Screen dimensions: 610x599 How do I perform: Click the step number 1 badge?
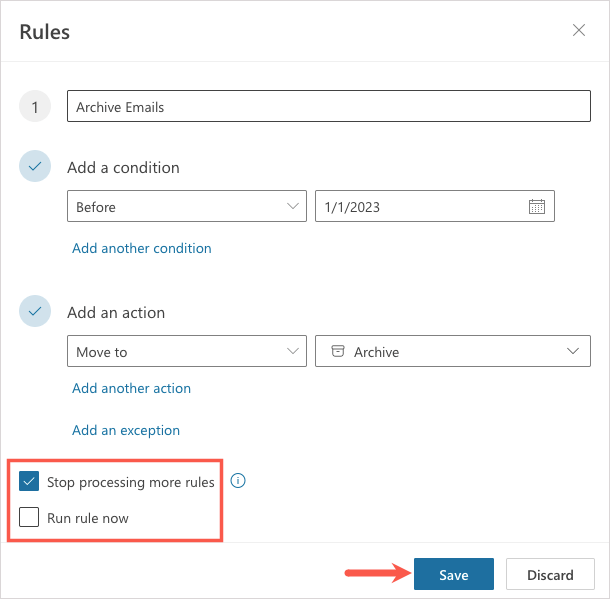click(x=34, y=107)
